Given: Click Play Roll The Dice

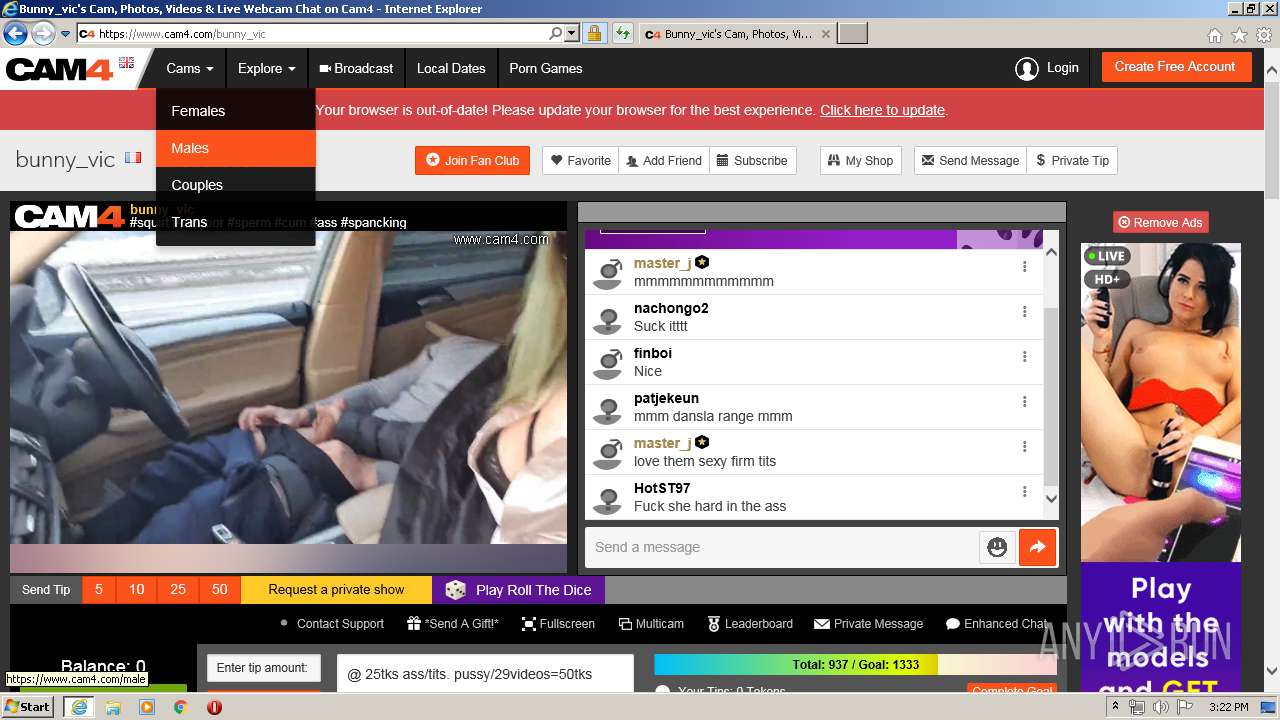Looking at the screenshot, I should click(518, 590).
